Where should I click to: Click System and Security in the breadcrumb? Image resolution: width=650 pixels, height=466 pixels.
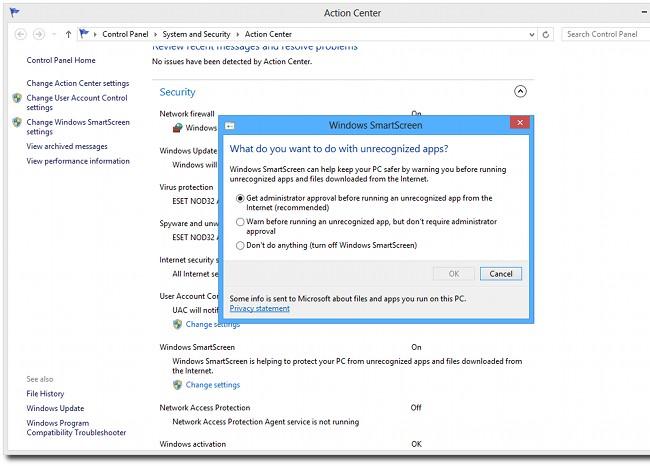pyautogui.click(x=196, y=34)
